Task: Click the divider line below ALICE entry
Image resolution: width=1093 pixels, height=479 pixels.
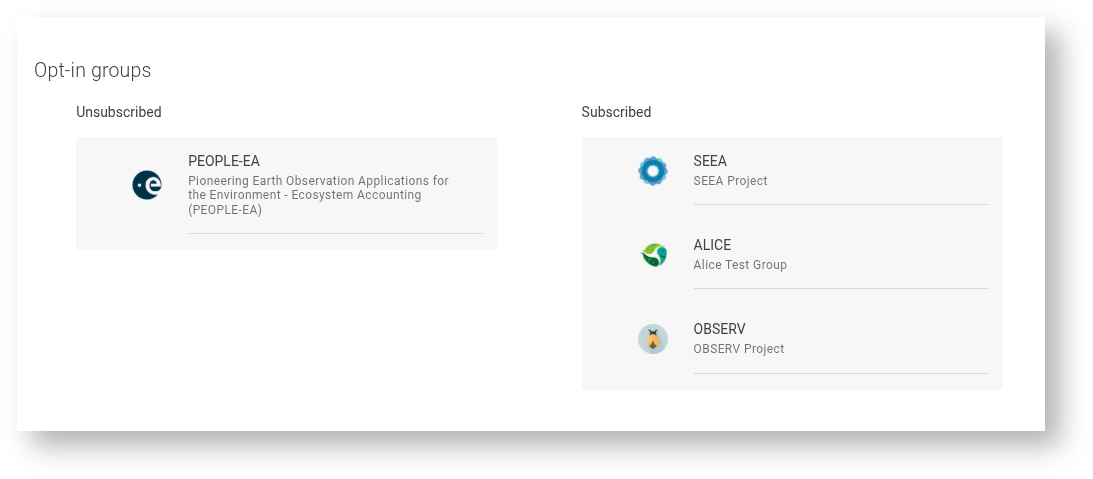Action: [840, 288]
